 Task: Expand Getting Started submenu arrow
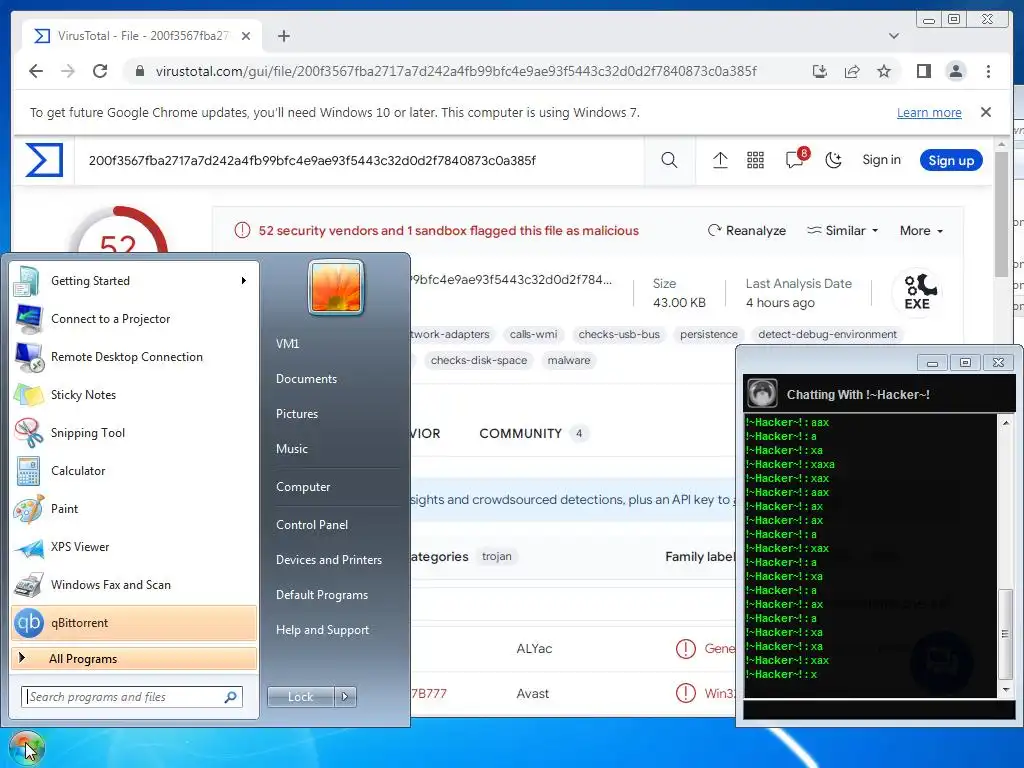point(244,281)
